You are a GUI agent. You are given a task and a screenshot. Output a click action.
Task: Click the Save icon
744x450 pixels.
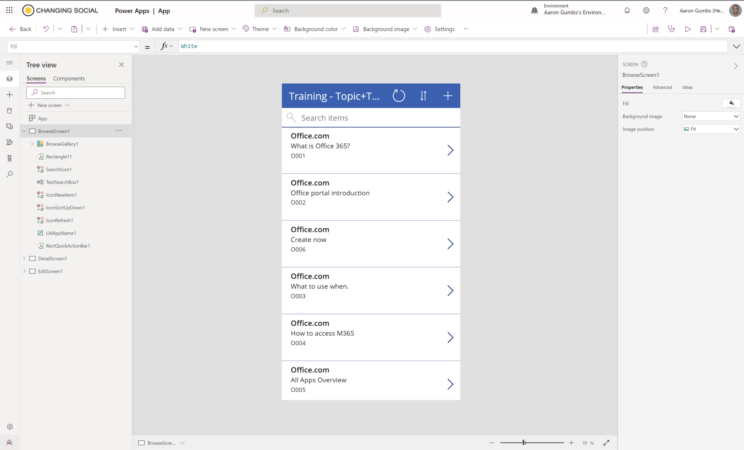point(703,29)
